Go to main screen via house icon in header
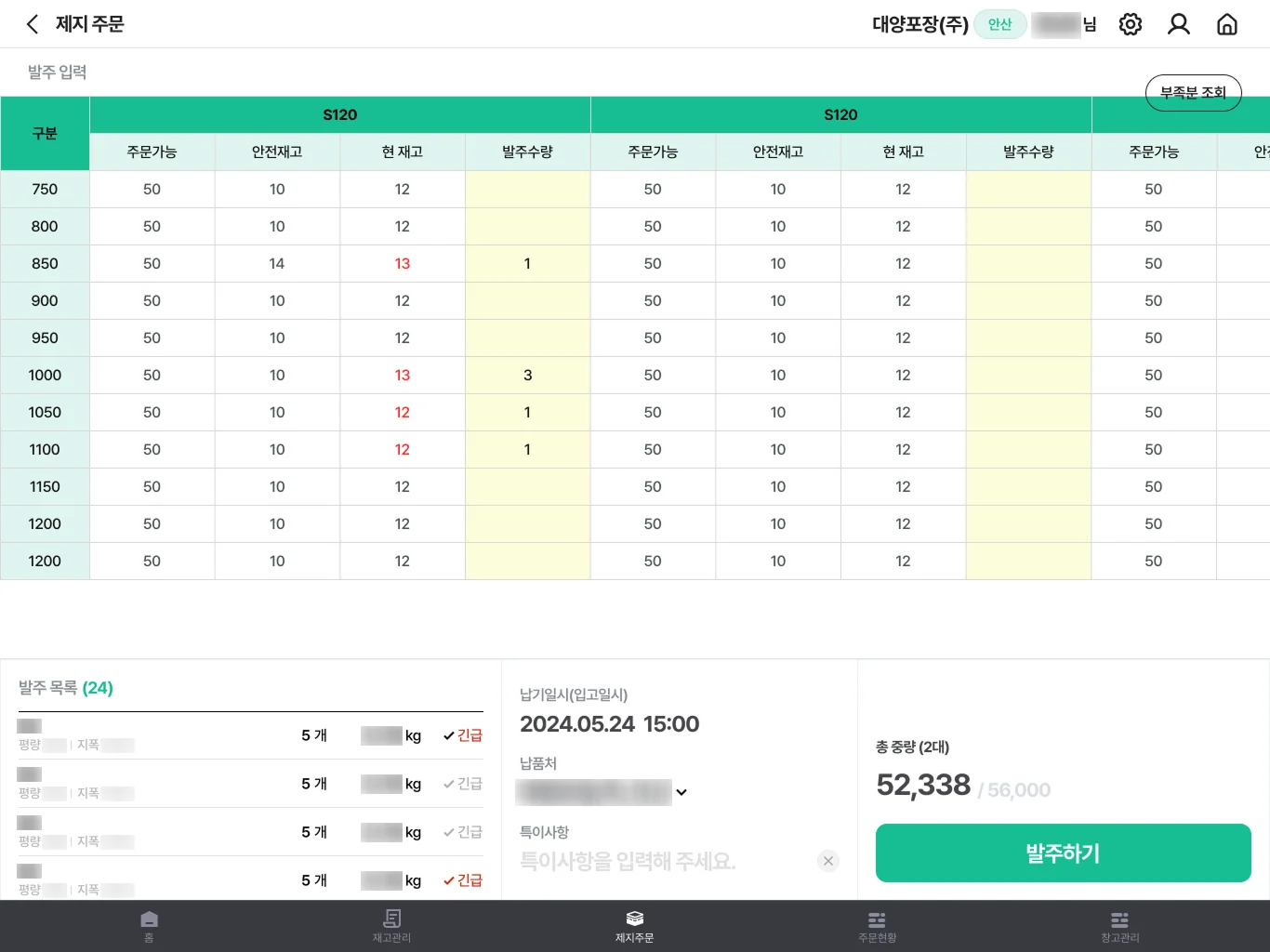 (x=1227, y=24)
